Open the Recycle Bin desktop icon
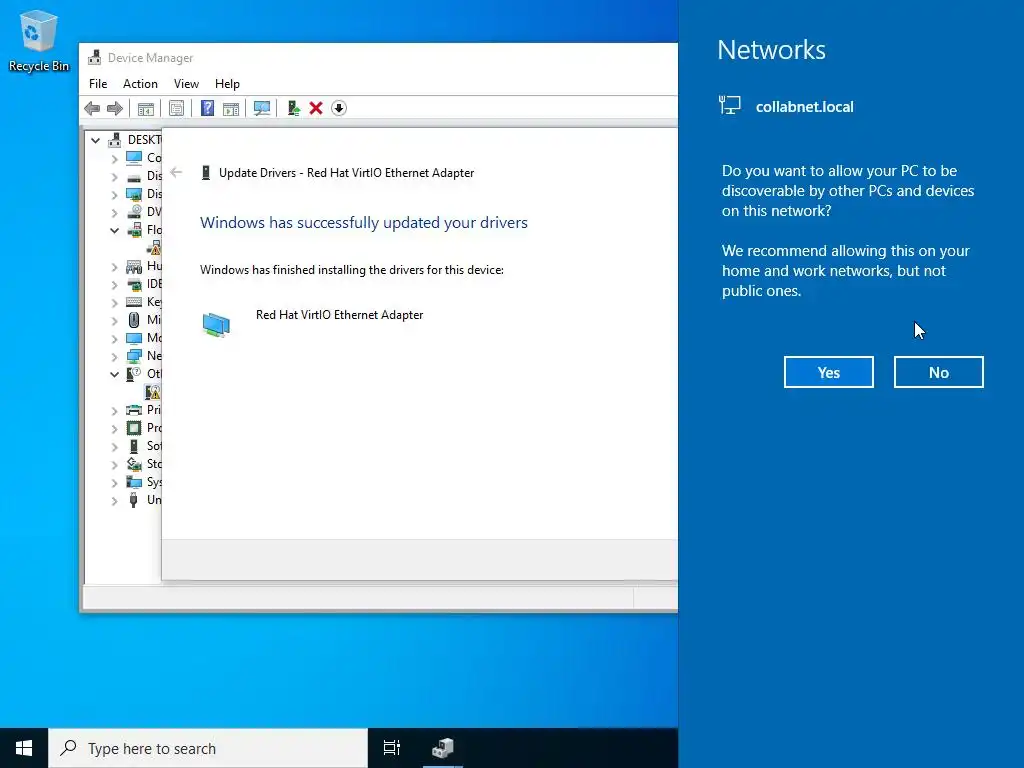 (39, 41)
